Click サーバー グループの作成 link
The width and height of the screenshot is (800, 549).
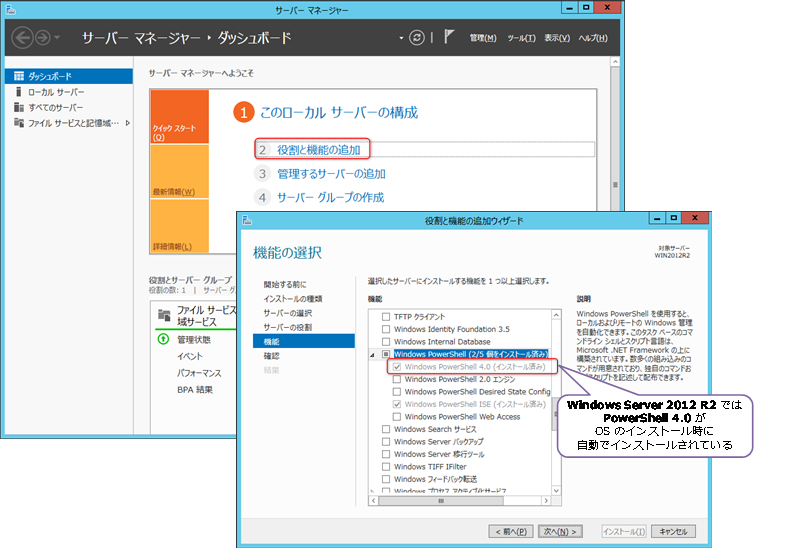coord(331,197)
